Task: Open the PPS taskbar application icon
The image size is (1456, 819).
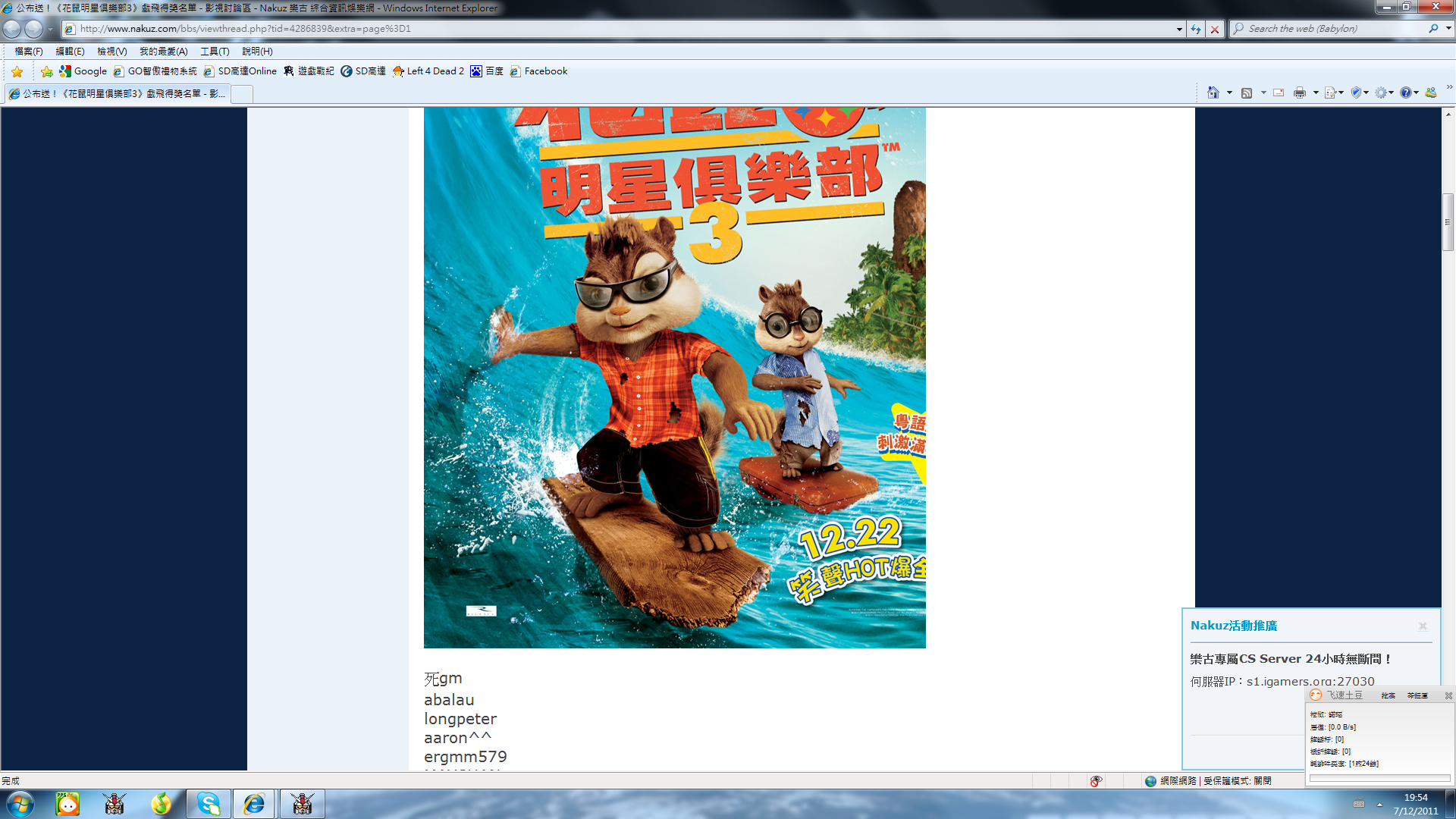Action: coord(67,804)
